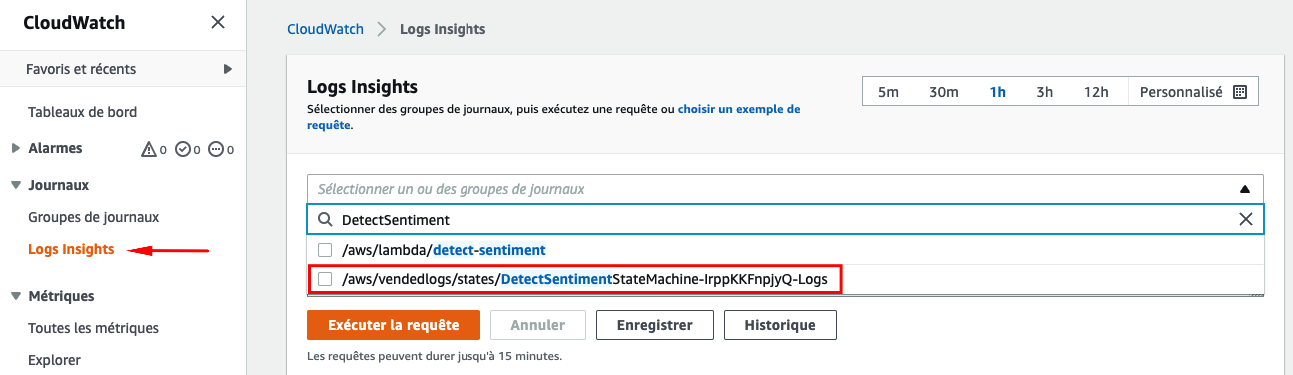Check the DetectSentimentStateMachine log group
Viewport: 1293px width, 375px height.
(325, 279)
